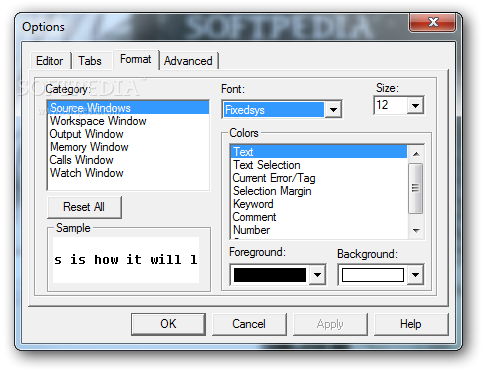The width and height of the screenshot is (483, 371).
Task: Select Text in Colors list
Action: point(319,151)
